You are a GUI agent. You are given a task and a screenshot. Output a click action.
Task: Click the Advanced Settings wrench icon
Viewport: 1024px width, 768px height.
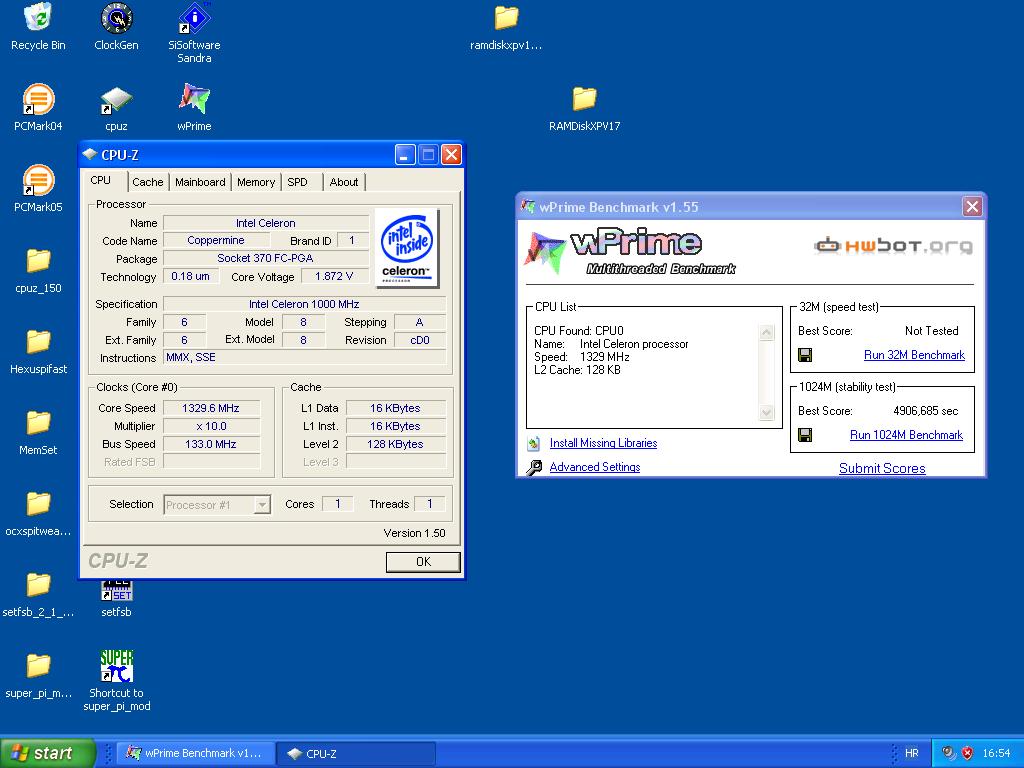pyautogui.click(x=534, y=468)
